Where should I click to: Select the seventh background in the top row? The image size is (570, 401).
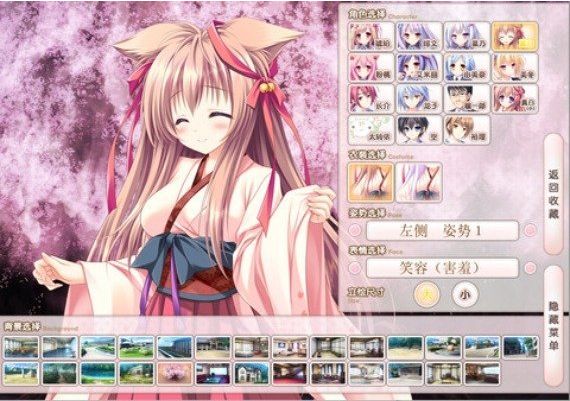tap(252, 348)
